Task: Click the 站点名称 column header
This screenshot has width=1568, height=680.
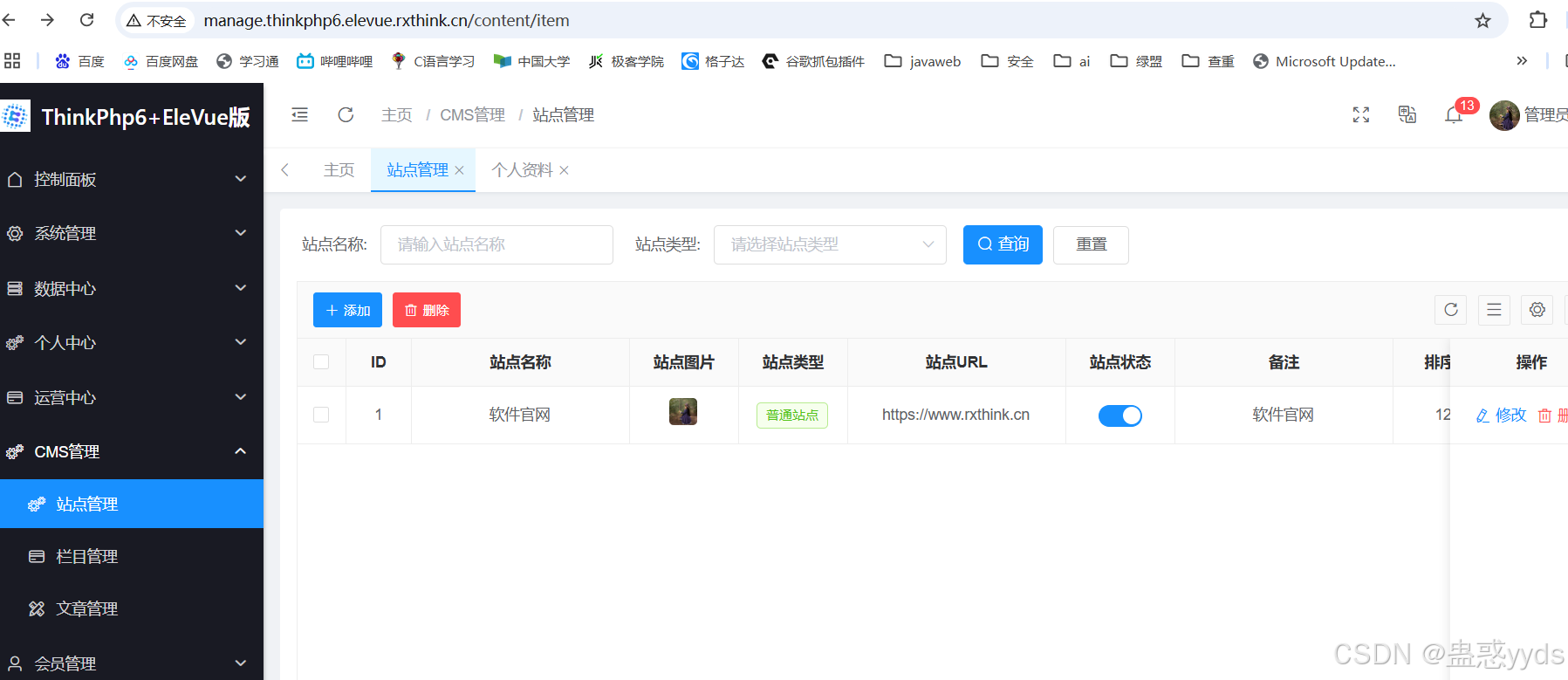Action: (x=520, y=362)
